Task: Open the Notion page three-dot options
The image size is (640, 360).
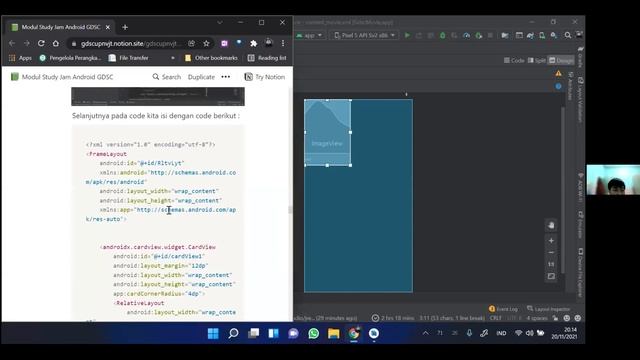Action: pos(226,77)
